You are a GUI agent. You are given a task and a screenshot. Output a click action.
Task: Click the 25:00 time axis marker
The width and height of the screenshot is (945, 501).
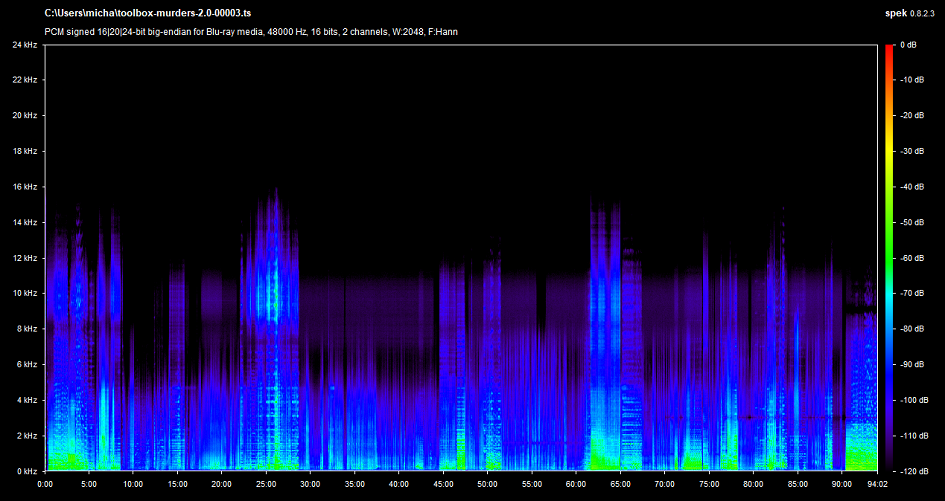tap(266, 484)
